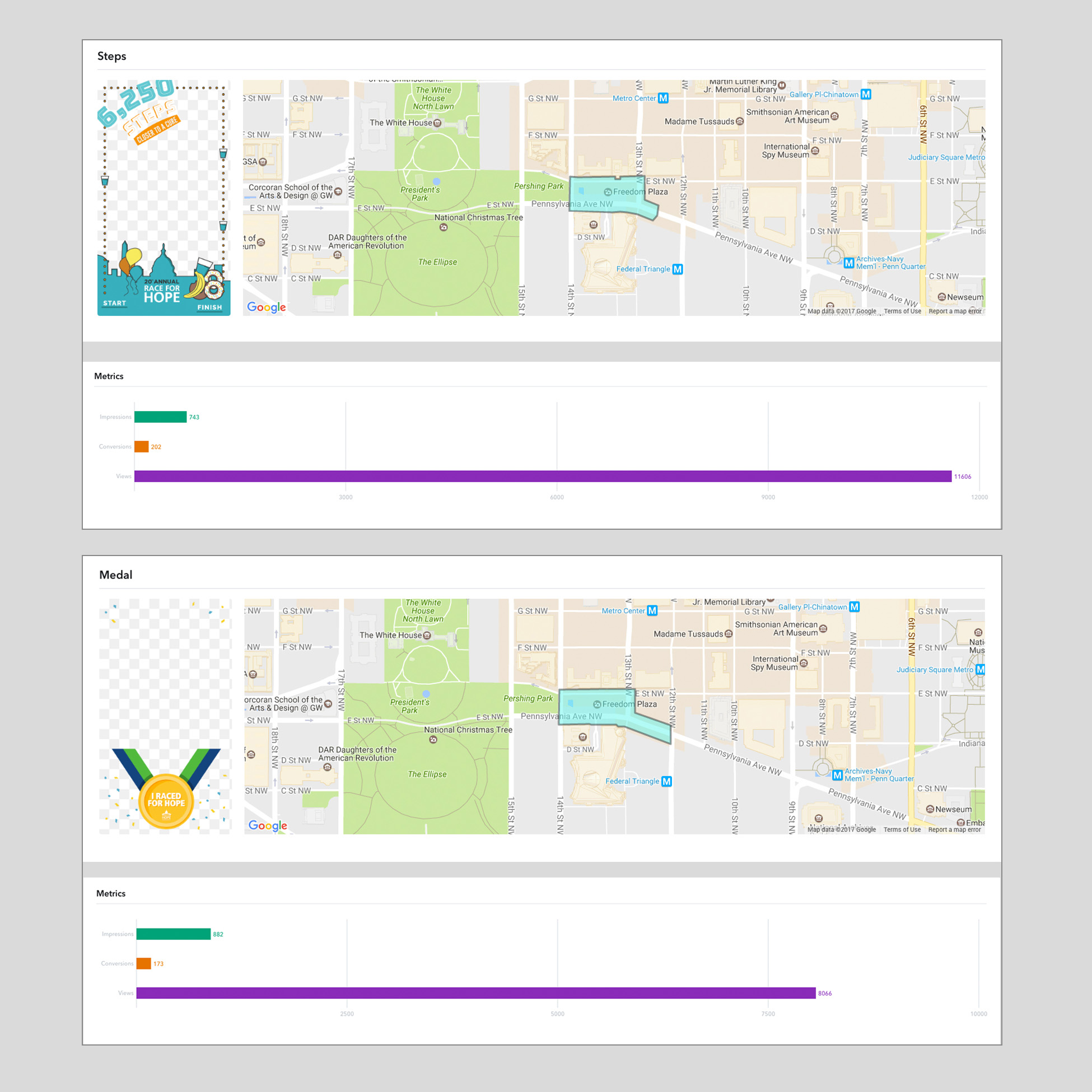Click the Metro Center station icon in Steps map

point(663,99)
